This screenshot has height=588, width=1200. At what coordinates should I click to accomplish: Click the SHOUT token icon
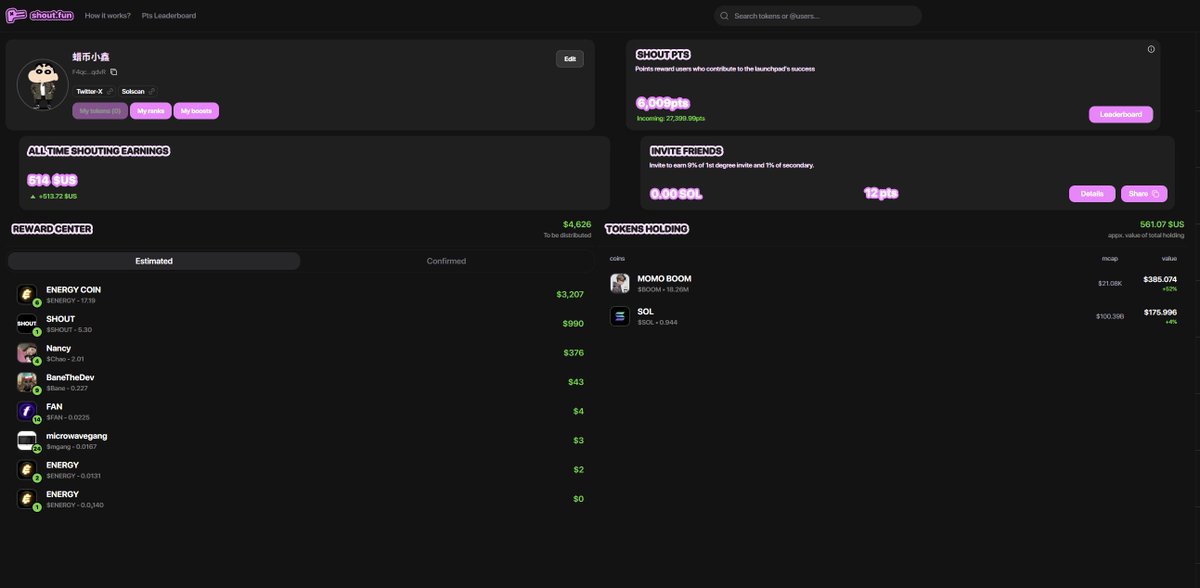click(27, 323)
